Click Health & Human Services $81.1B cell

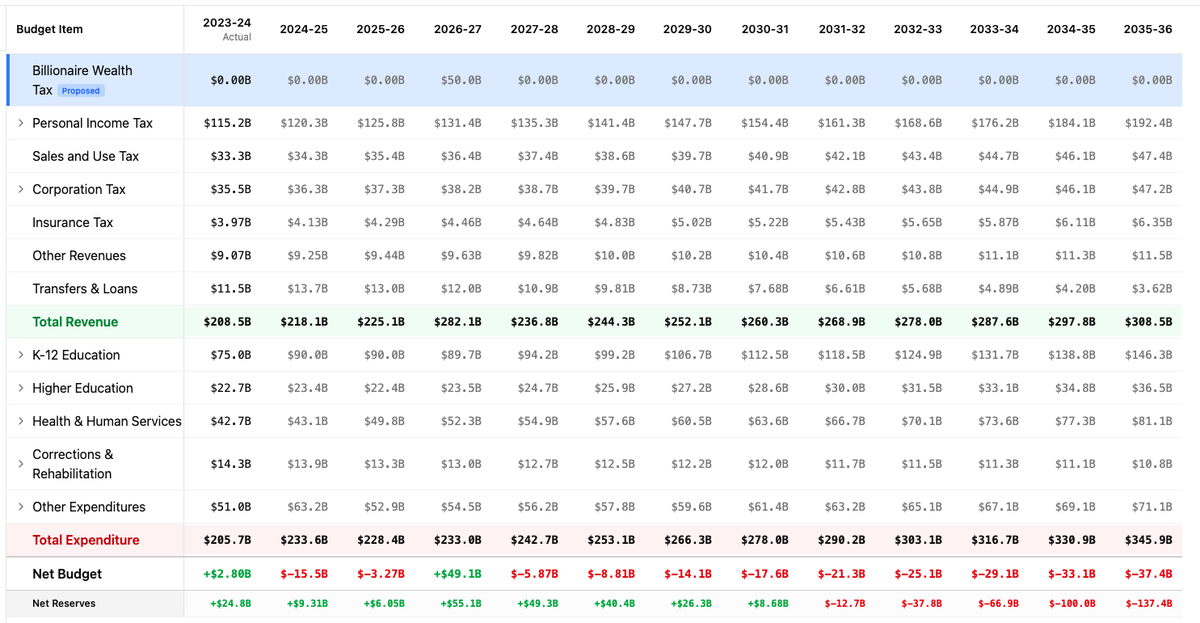click(x=1151, y=421)
